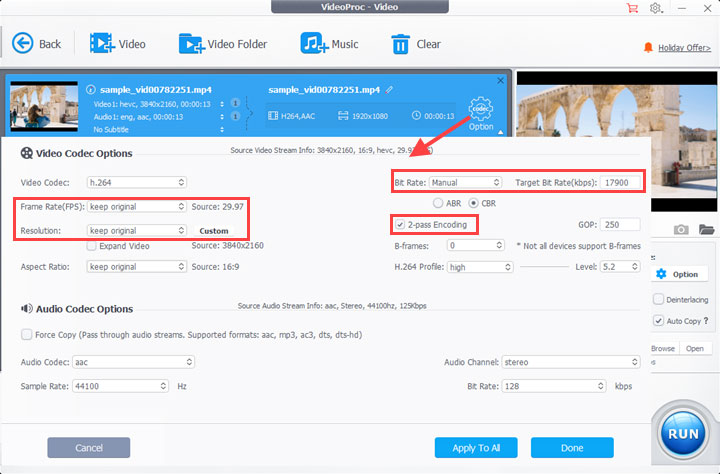Click the H264,AAC output format text
Screen dimensions: 720x474
point(298,116)
